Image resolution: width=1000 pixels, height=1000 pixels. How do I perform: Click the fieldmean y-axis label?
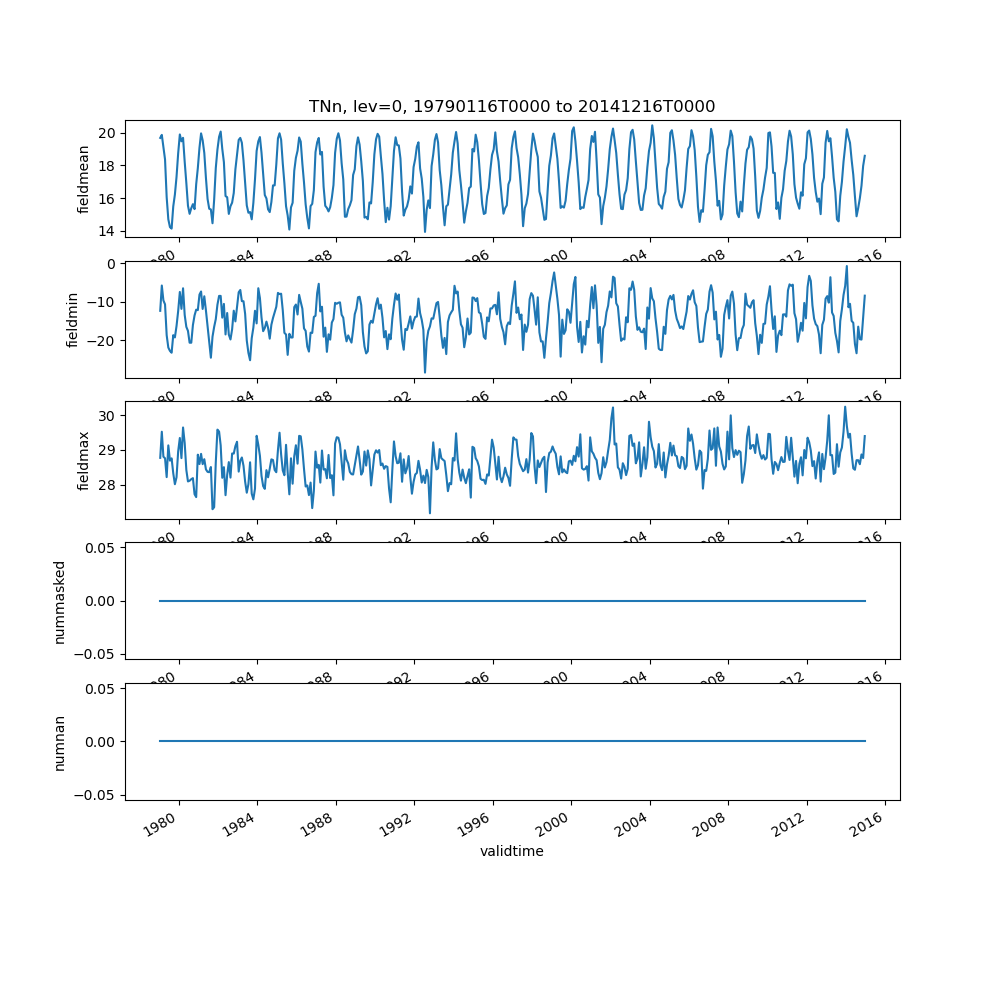(x=84, y=179)
